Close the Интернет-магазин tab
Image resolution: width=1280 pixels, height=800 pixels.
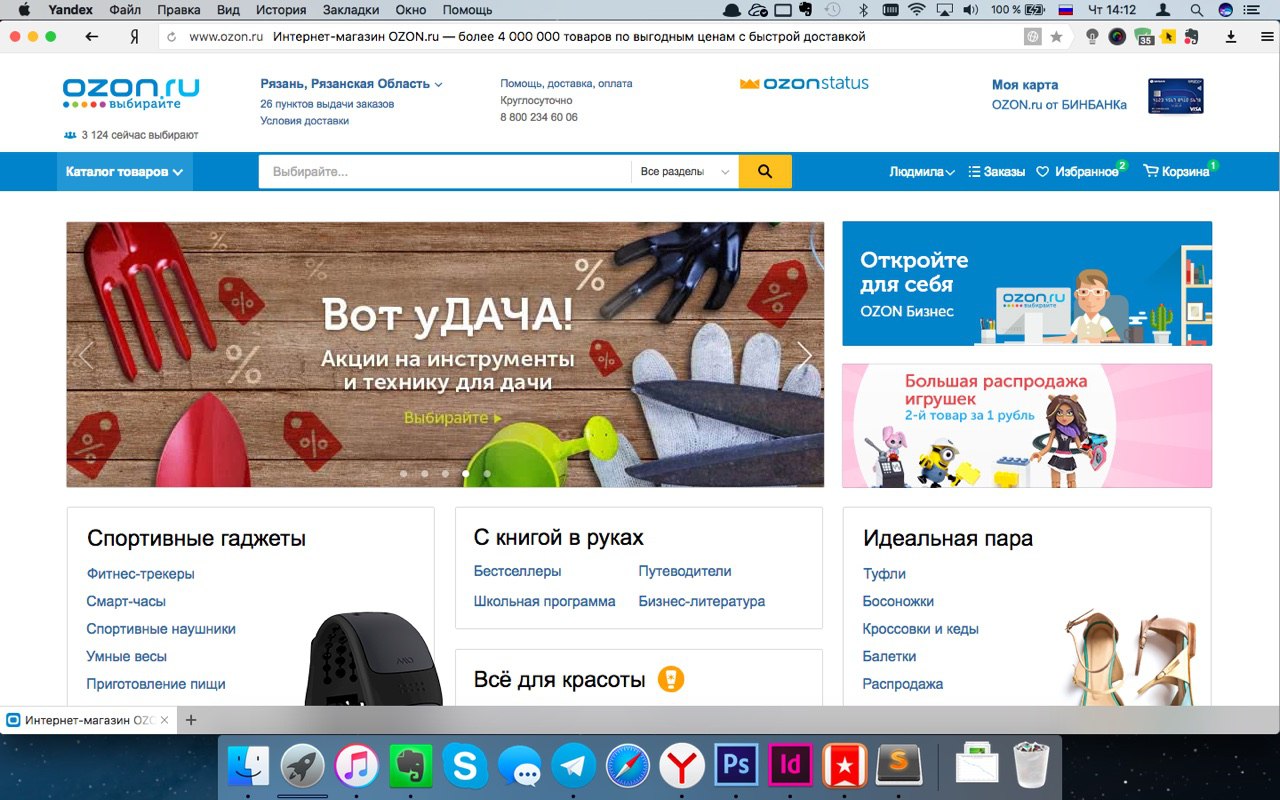165,720
